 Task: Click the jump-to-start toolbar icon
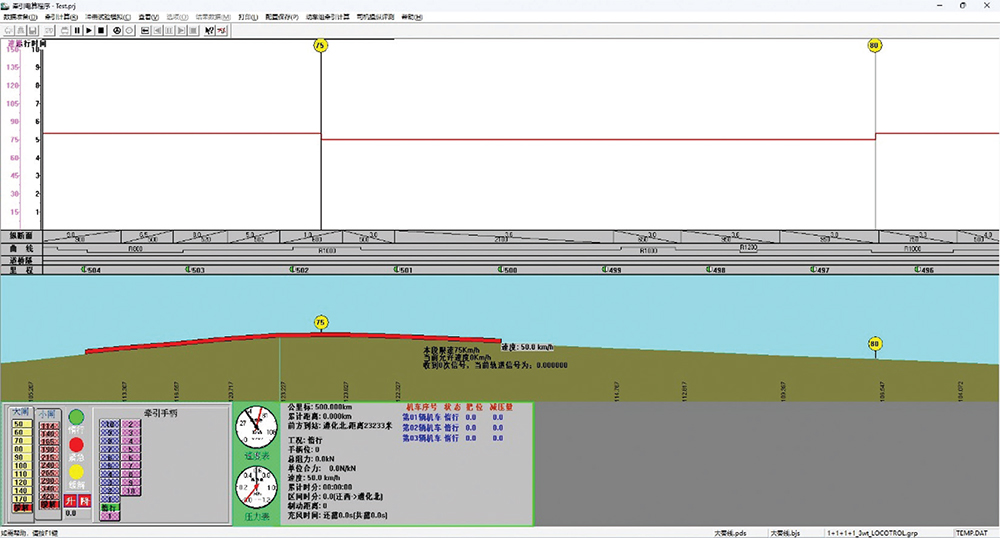tap(144, 30)
